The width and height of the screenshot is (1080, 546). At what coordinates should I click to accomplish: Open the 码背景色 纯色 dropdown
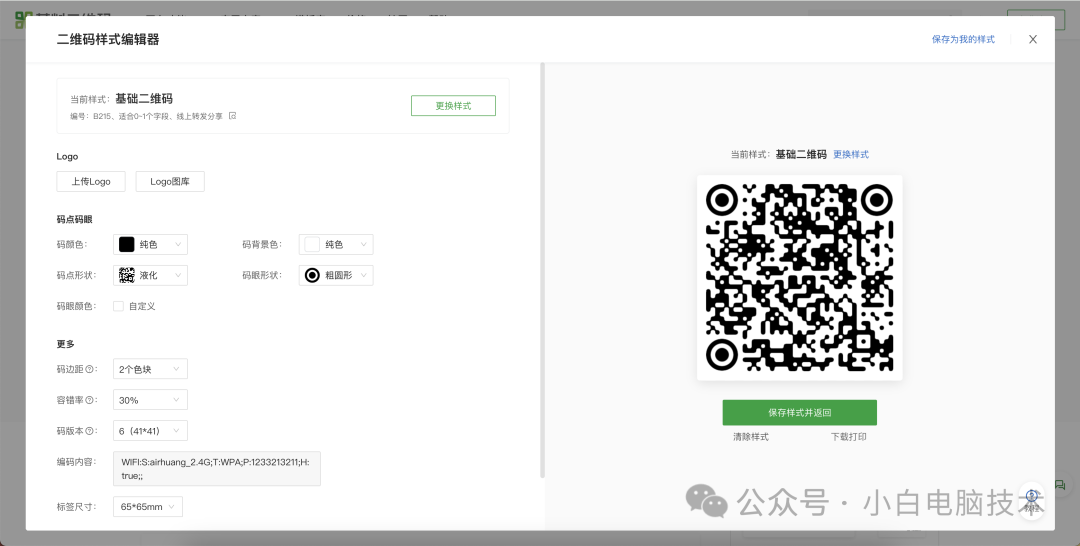[336, 244]
